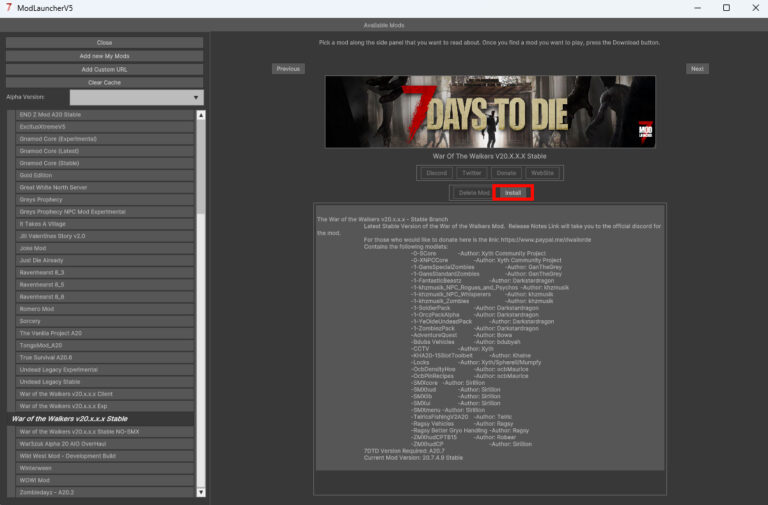Select War3zuk Alpha 20 AIO Overhaul
This screenshot has width=768, height=505.
[x=105, y=444]
